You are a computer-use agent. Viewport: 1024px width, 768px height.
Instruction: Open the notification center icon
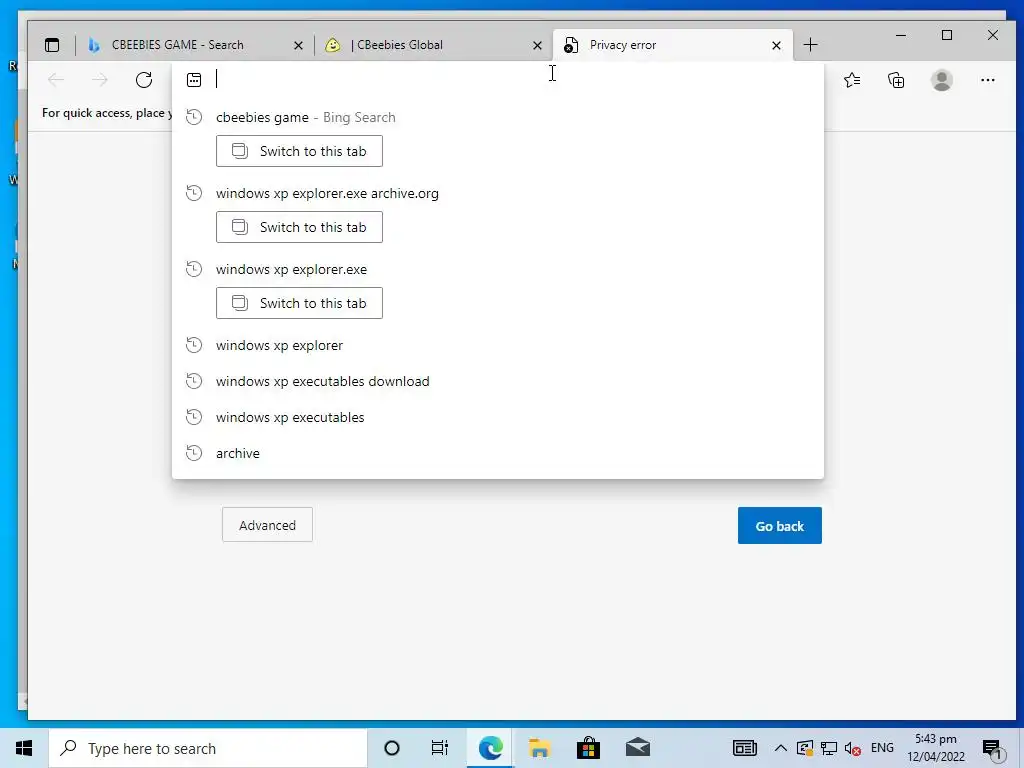click(x=992, y=748)
